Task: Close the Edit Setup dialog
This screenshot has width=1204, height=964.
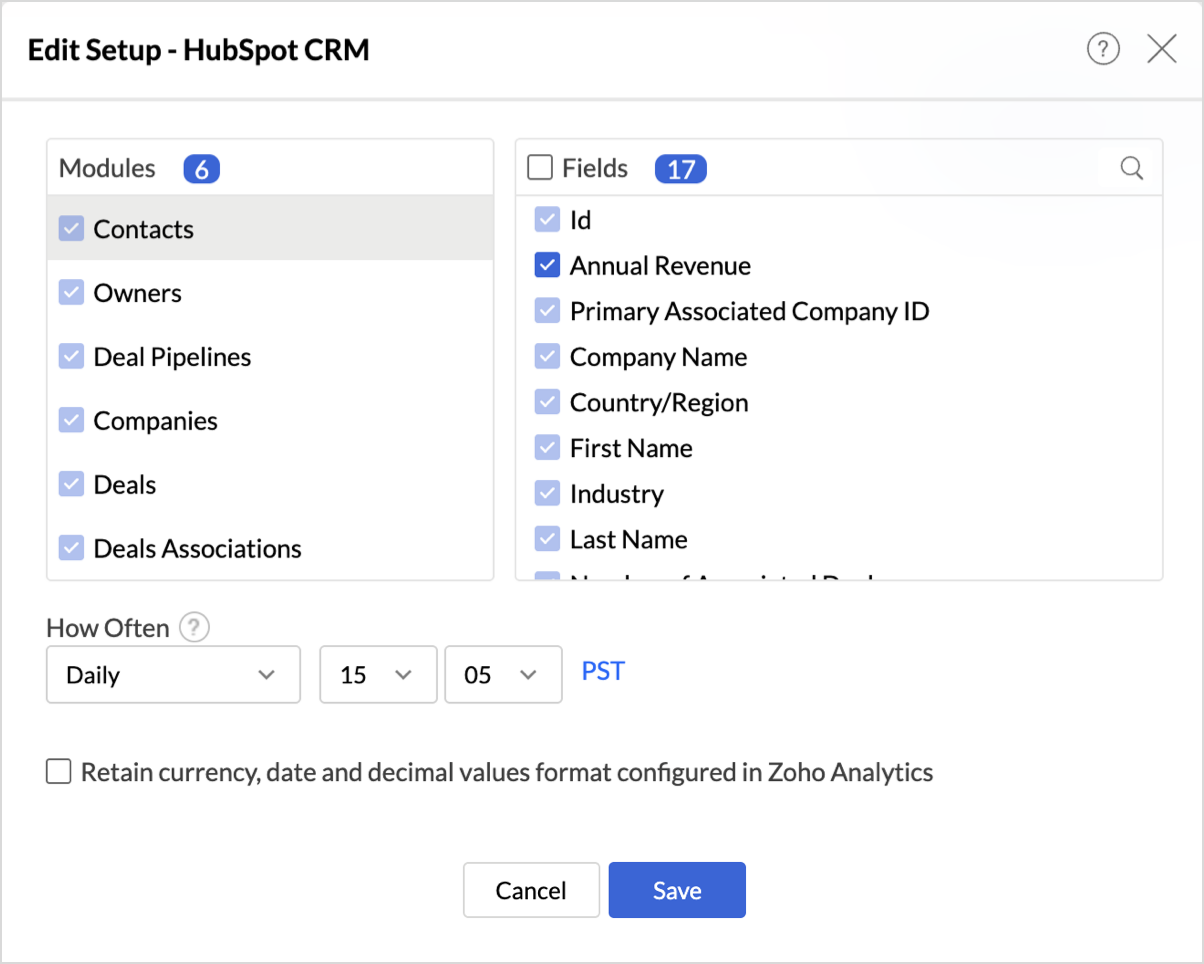Action: (1161, 49)
